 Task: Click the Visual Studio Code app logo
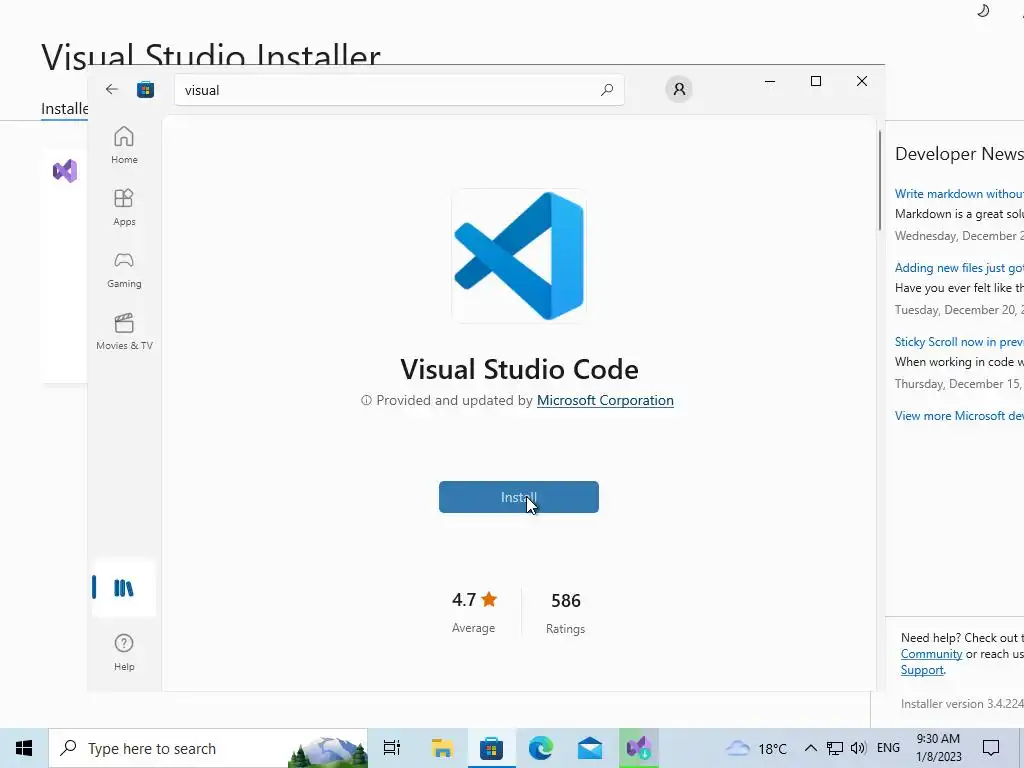tap(519, 256)
